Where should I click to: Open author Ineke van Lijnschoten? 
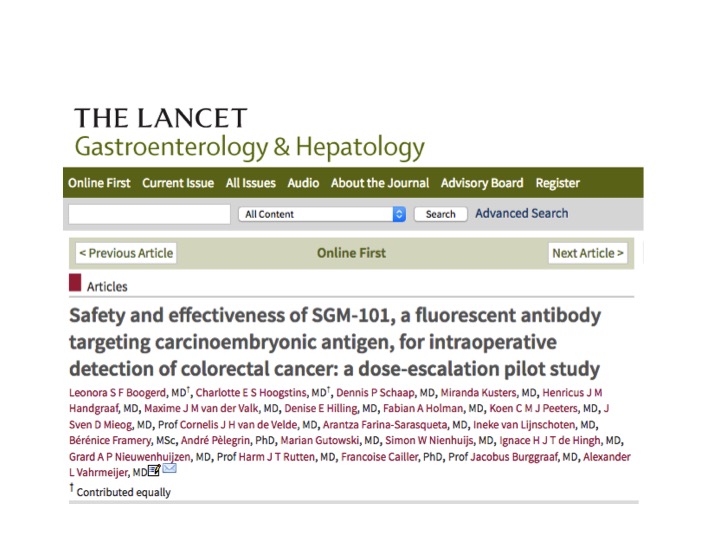(x=524, y=424)
